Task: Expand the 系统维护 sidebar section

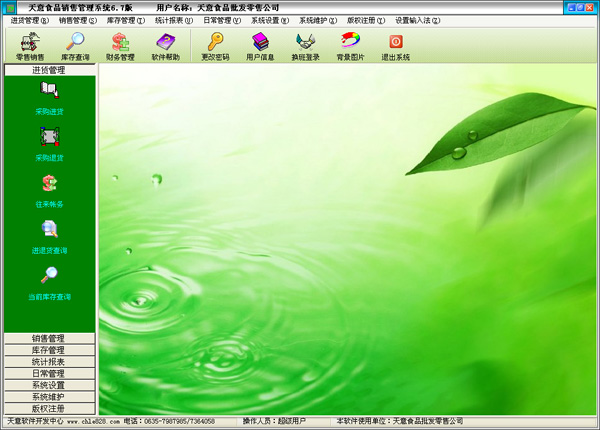Action: pyautogui.click(x=49, y=397)
